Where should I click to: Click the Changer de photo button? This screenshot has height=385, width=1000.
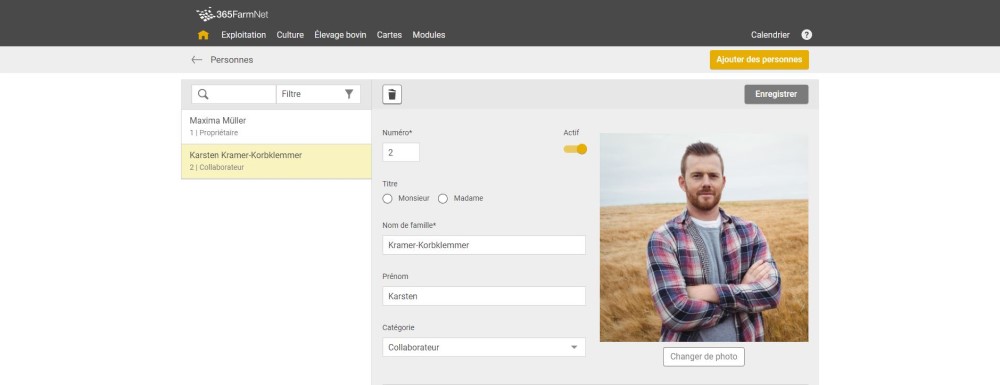(x=703, y=357)
